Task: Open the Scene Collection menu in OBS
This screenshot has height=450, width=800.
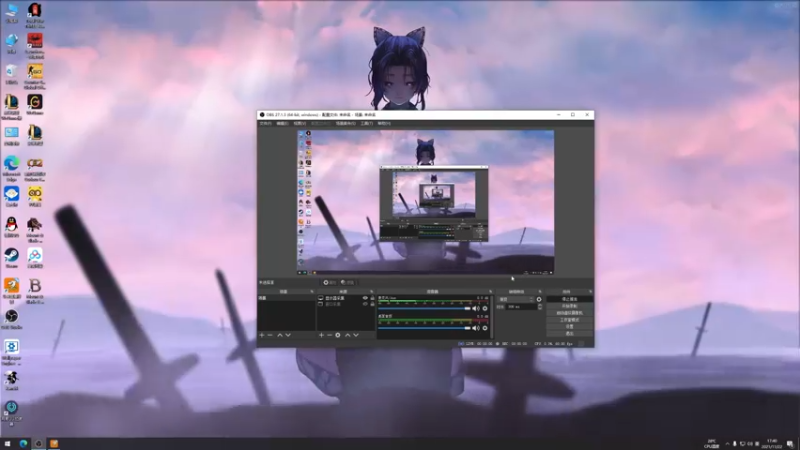Action: point(345,123)
